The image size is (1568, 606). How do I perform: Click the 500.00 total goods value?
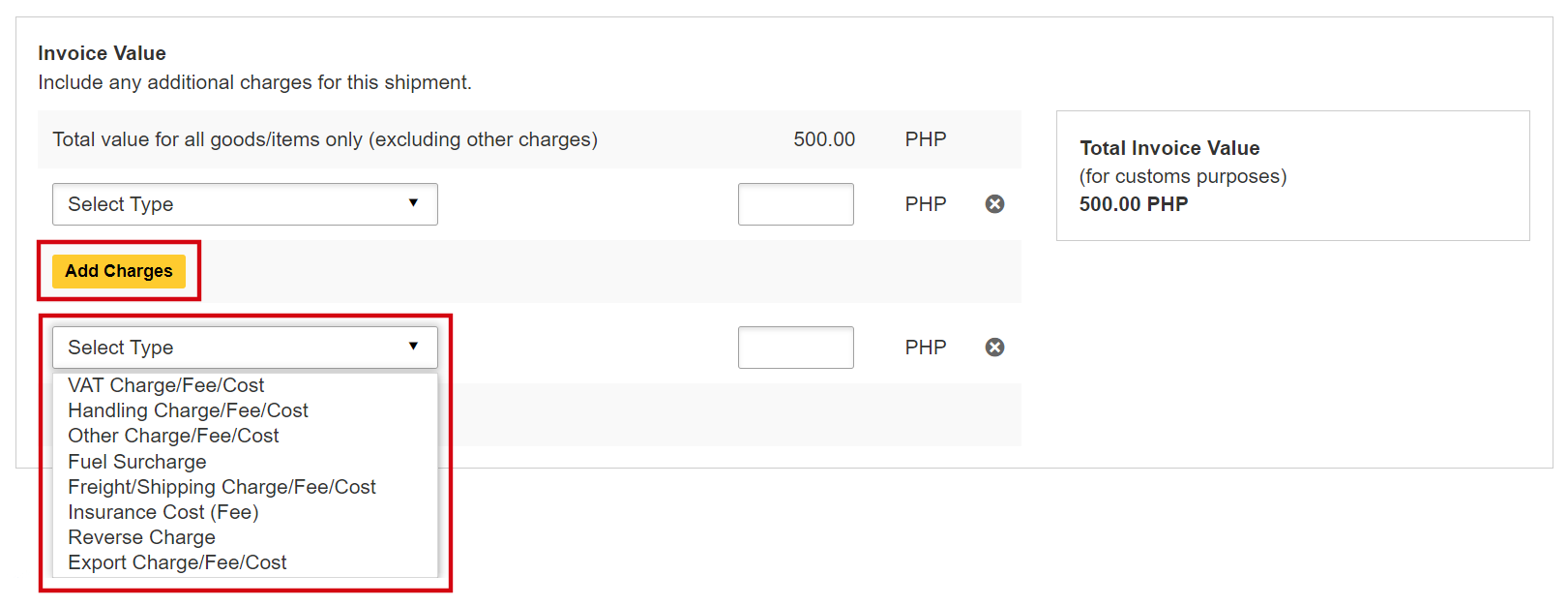[824, 139]
